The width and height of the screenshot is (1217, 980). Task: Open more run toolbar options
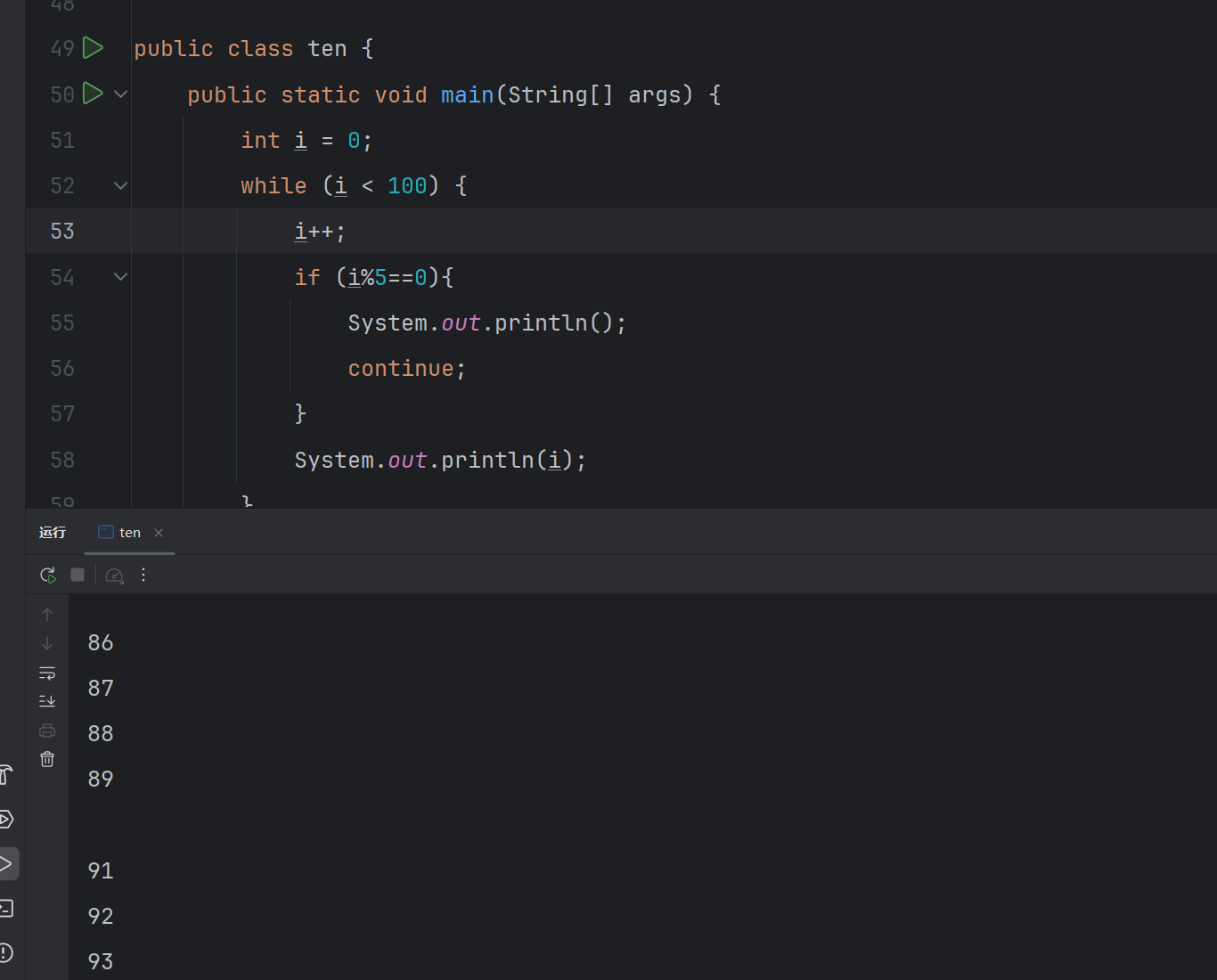[143, 575]
